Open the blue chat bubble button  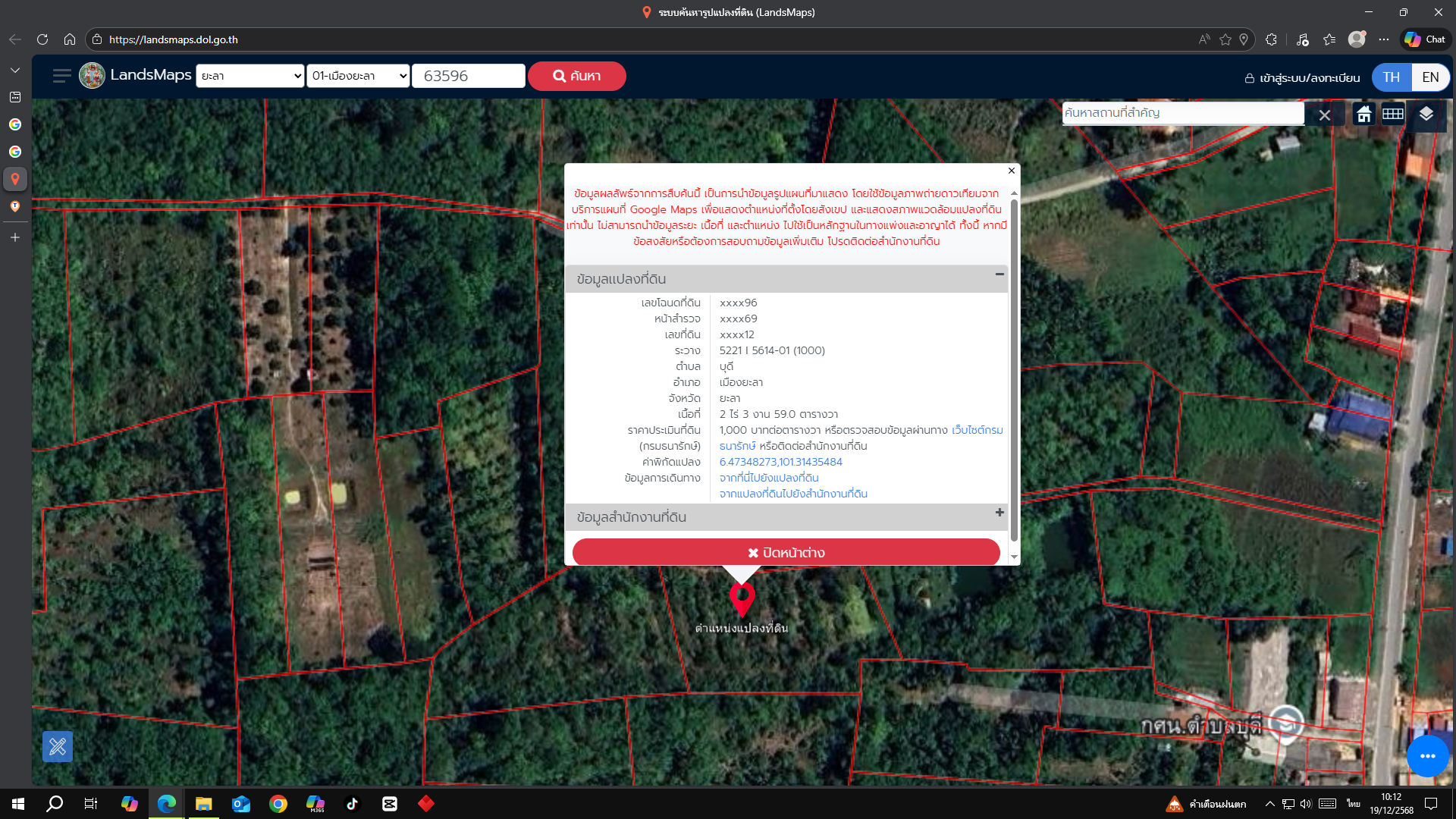point(1427,756)
